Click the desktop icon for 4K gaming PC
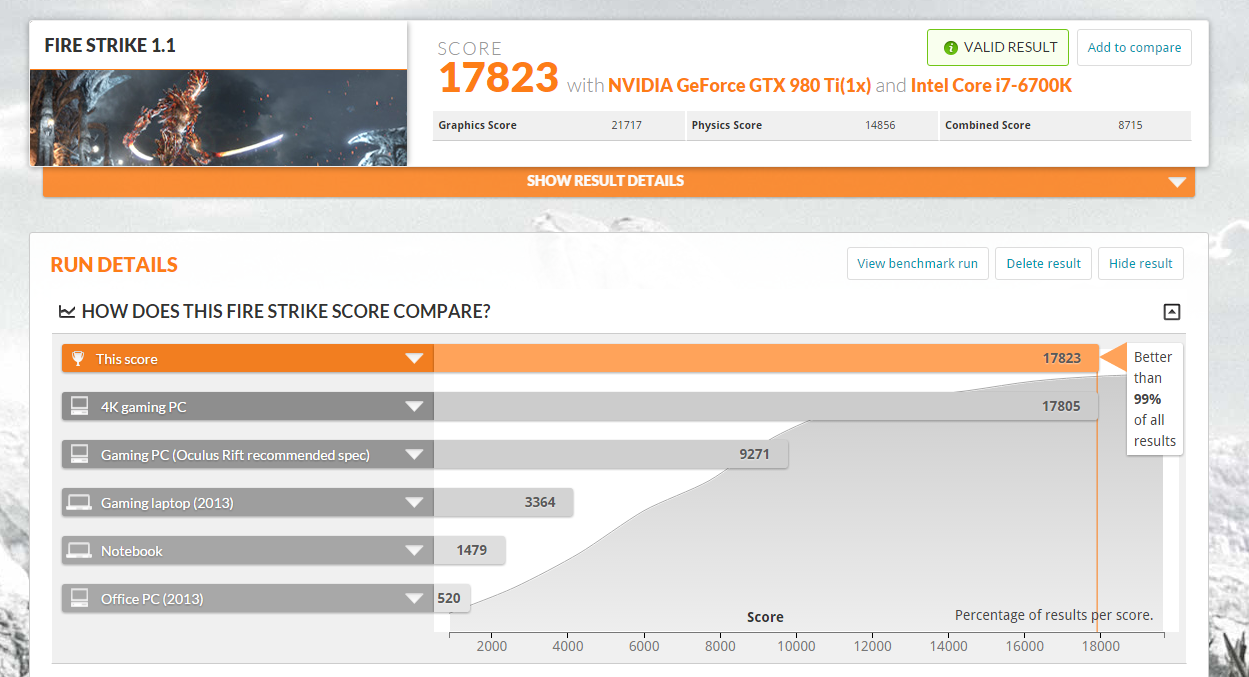 coord(80,407)
